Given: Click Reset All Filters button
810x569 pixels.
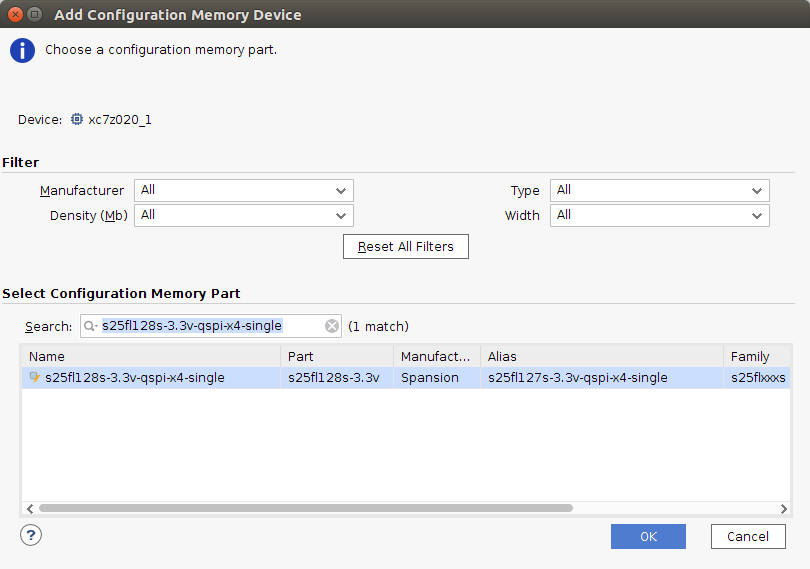Looking at the screenshot, I should coord(406,247).
